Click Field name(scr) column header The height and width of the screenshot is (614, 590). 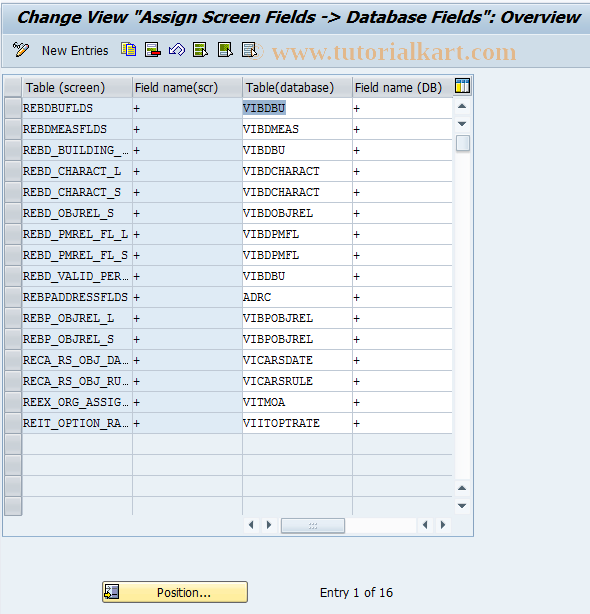coord(187,87)
